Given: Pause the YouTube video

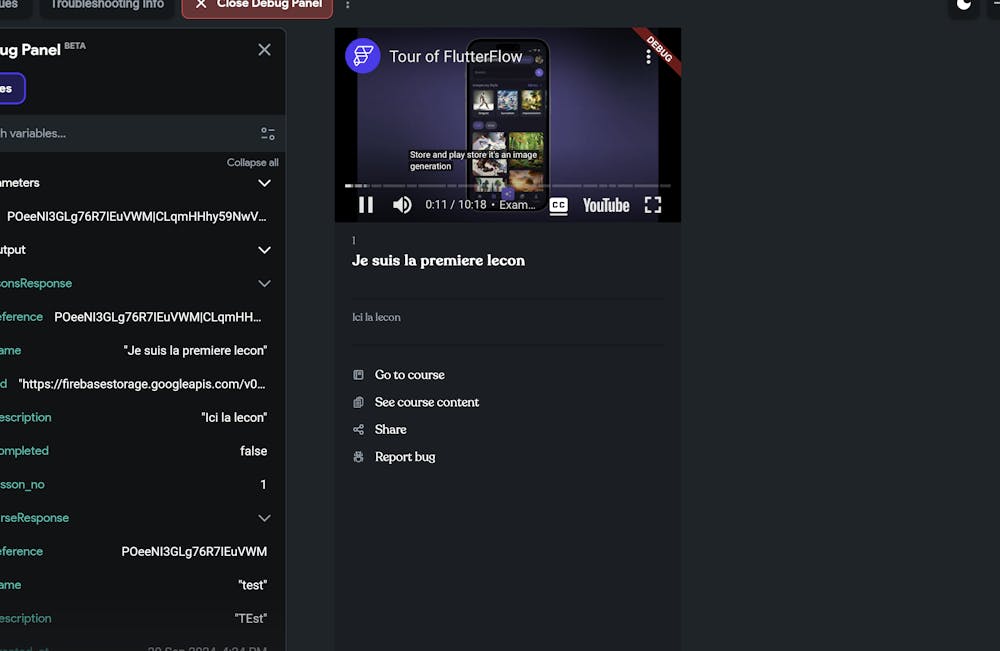Looking at the screenshot, I should point(366,205).
